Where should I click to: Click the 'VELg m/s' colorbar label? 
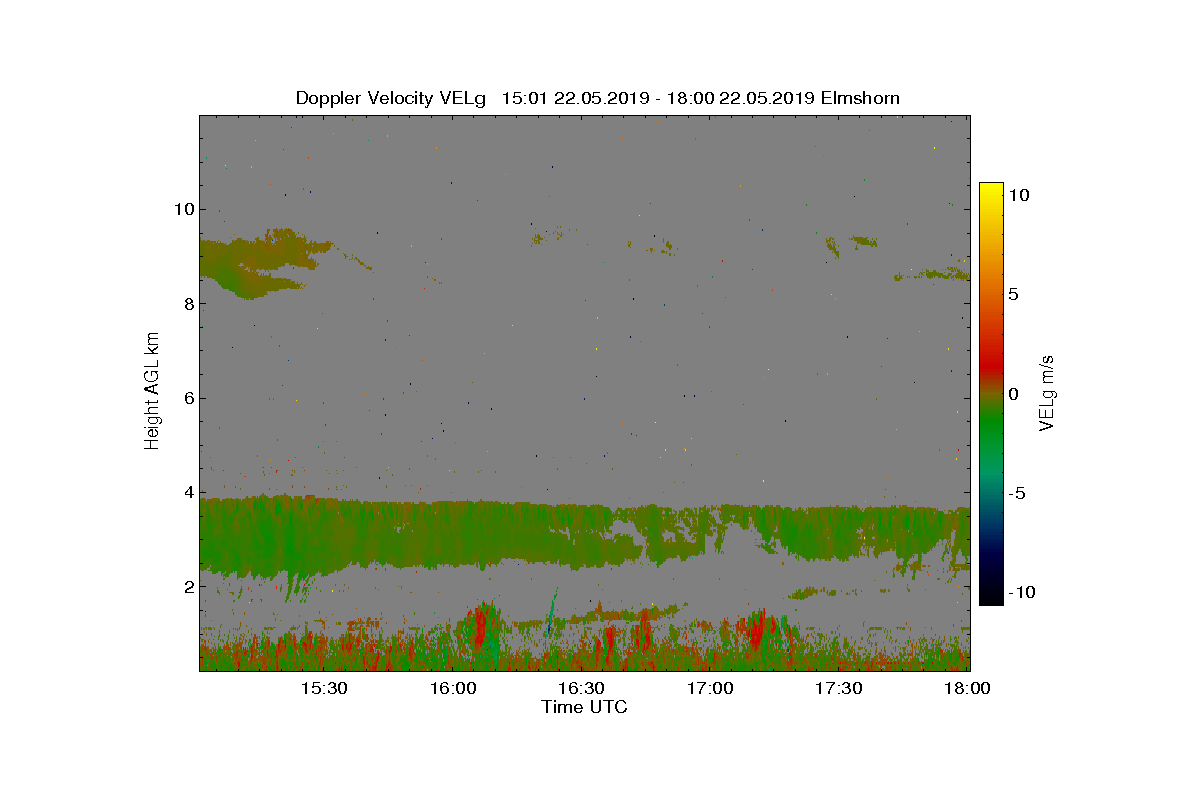(1047, 392)
